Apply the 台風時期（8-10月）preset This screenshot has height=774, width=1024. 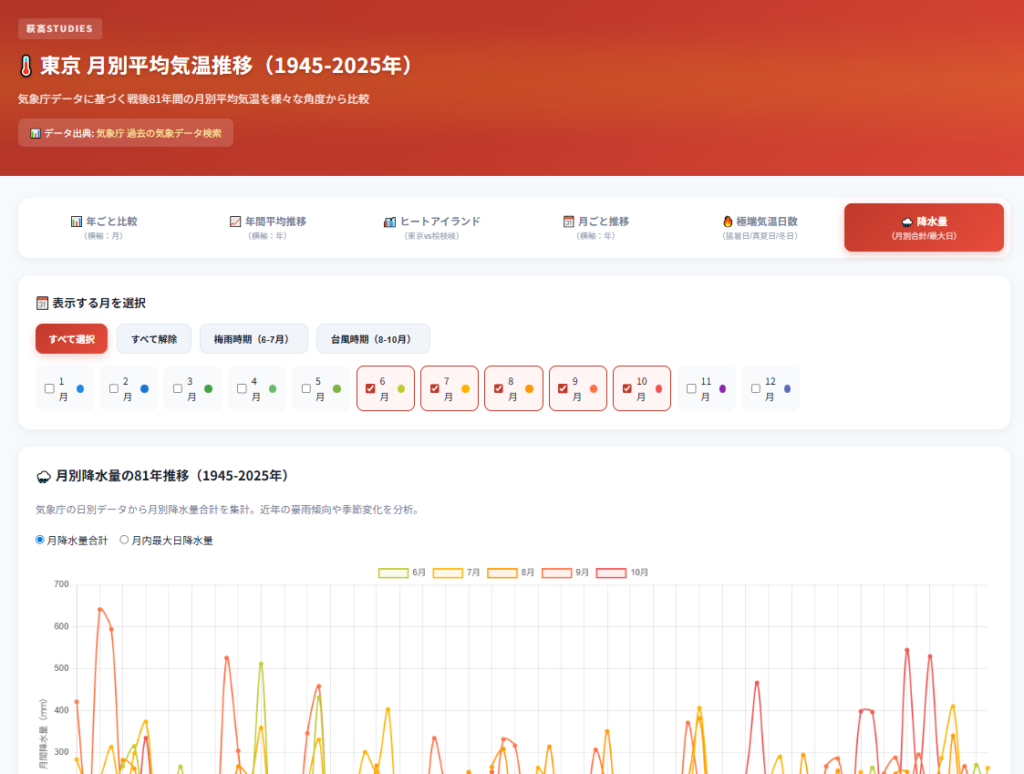(372, 339)
